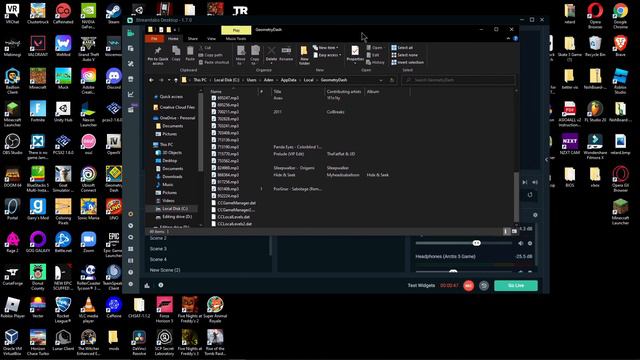Click the red X Delete icon
Image resolution: width=640 pixels, height=360 pixels.
pos(271,51)
